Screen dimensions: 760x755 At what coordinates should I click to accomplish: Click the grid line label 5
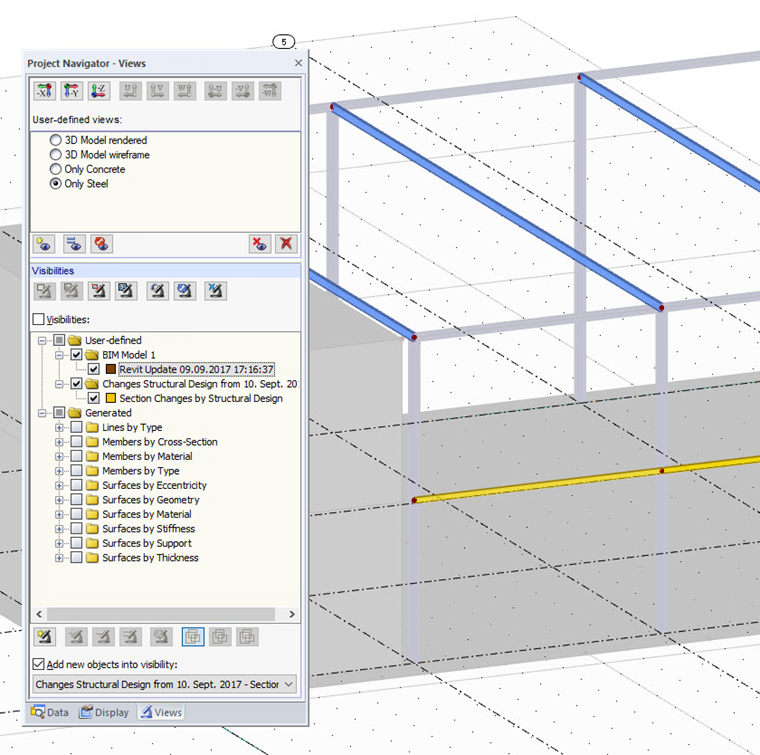pos(284,42)
